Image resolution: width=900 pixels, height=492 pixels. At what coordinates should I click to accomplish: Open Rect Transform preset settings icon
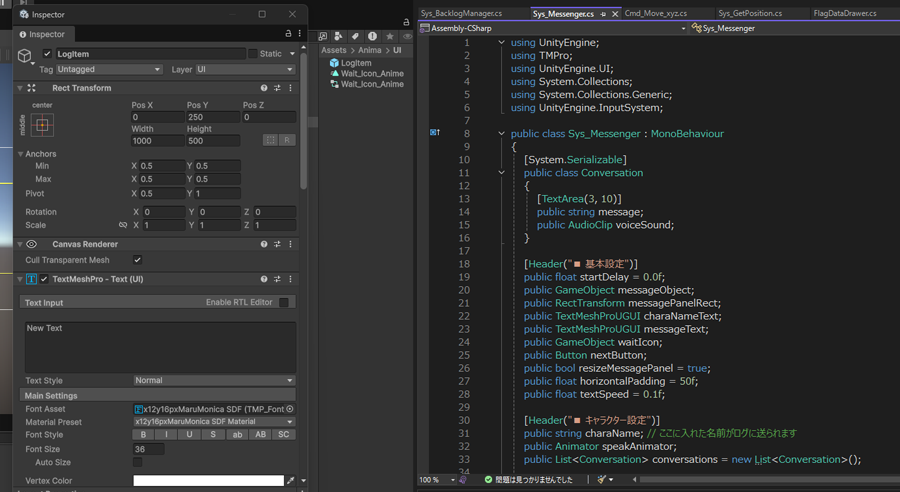point(277,88)
